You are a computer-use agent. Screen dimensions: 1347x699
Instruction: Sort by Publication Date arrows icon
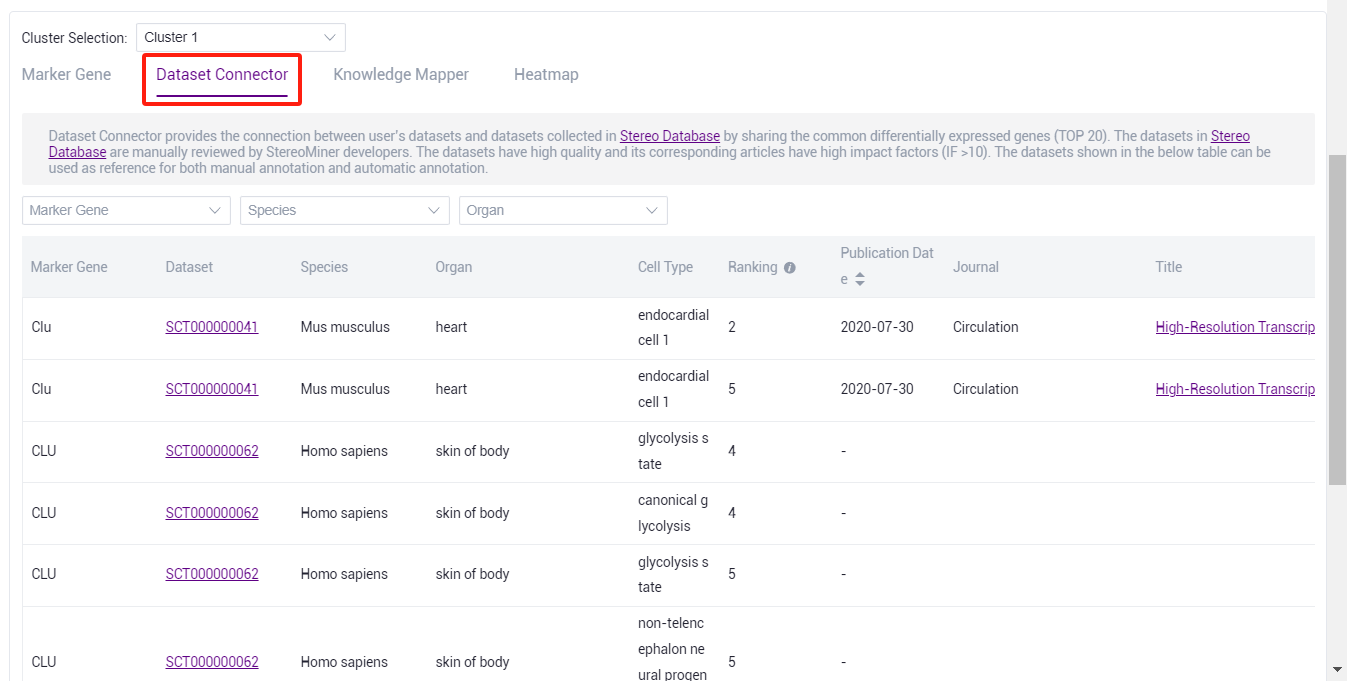coord(860,280)
